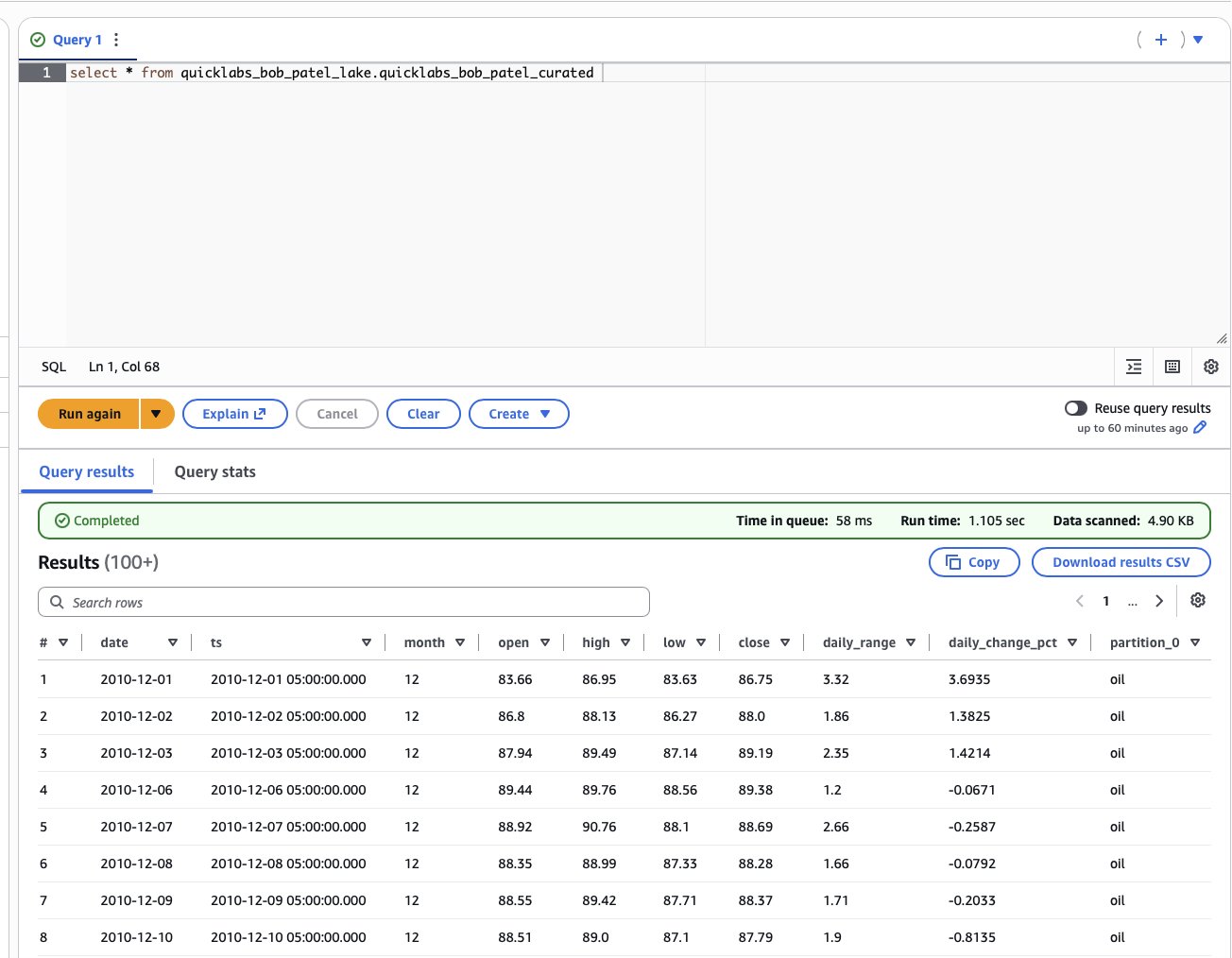
Task: Sort by the date column
Action: 173,642
